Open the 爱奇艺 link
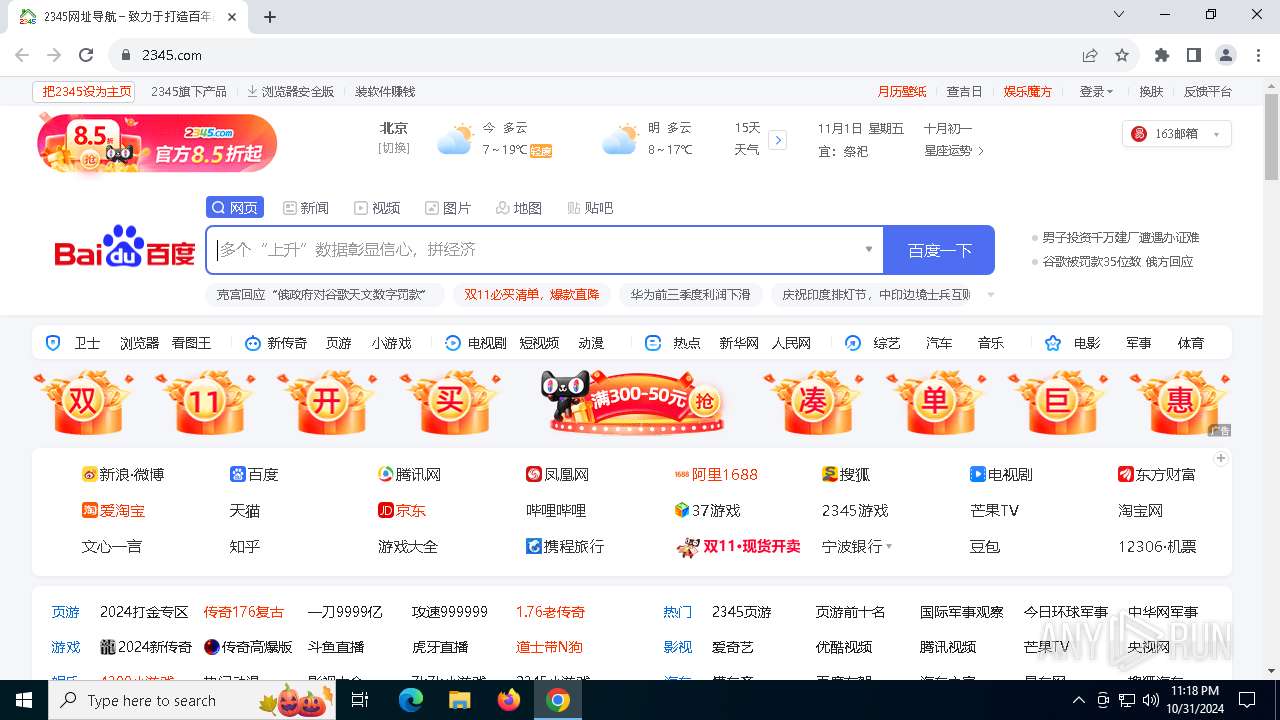Image resolution: width=1280 pixels, height=720 pixels. pyautogui.click(x=733, y=647)
